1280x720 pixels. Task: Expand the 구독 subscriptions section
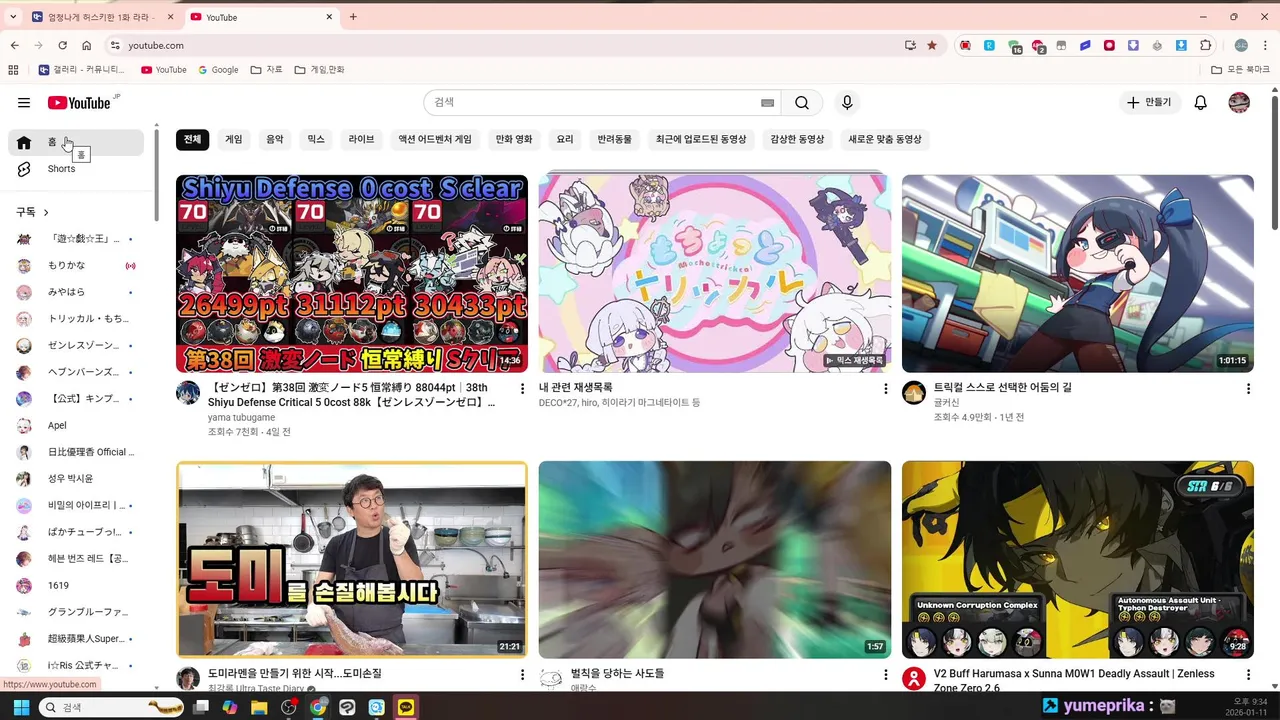[32, 212]
